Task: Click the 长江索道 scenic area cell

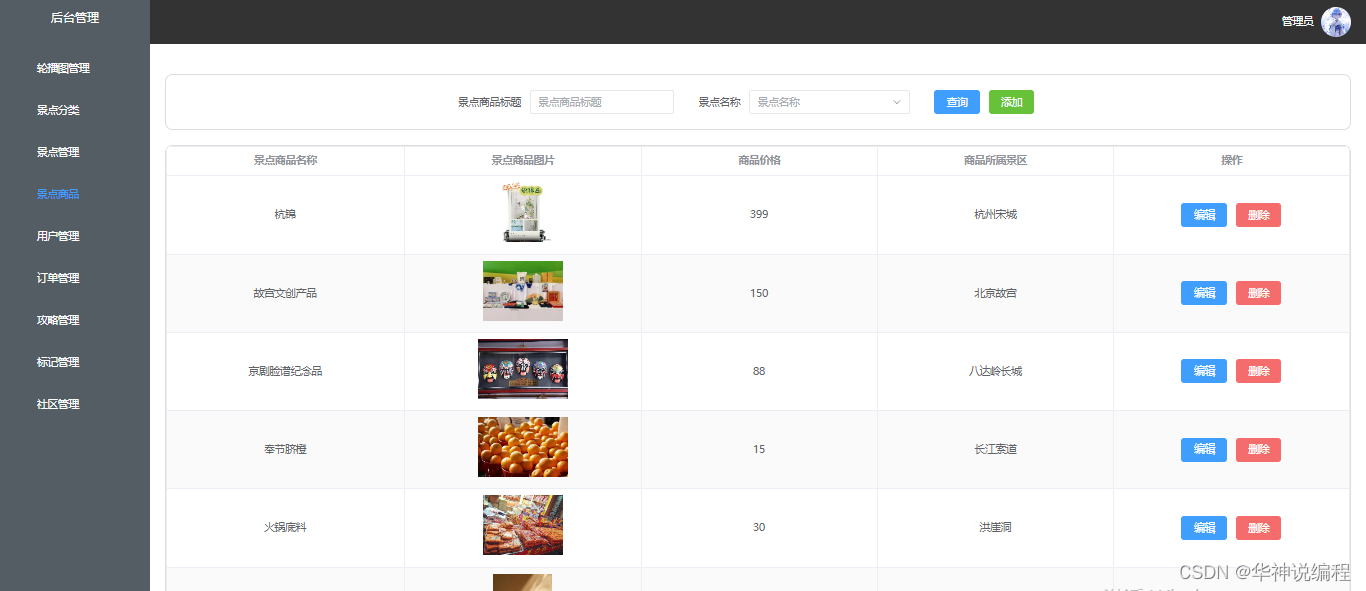Action: pyautogui.click(x=995, y=449)
